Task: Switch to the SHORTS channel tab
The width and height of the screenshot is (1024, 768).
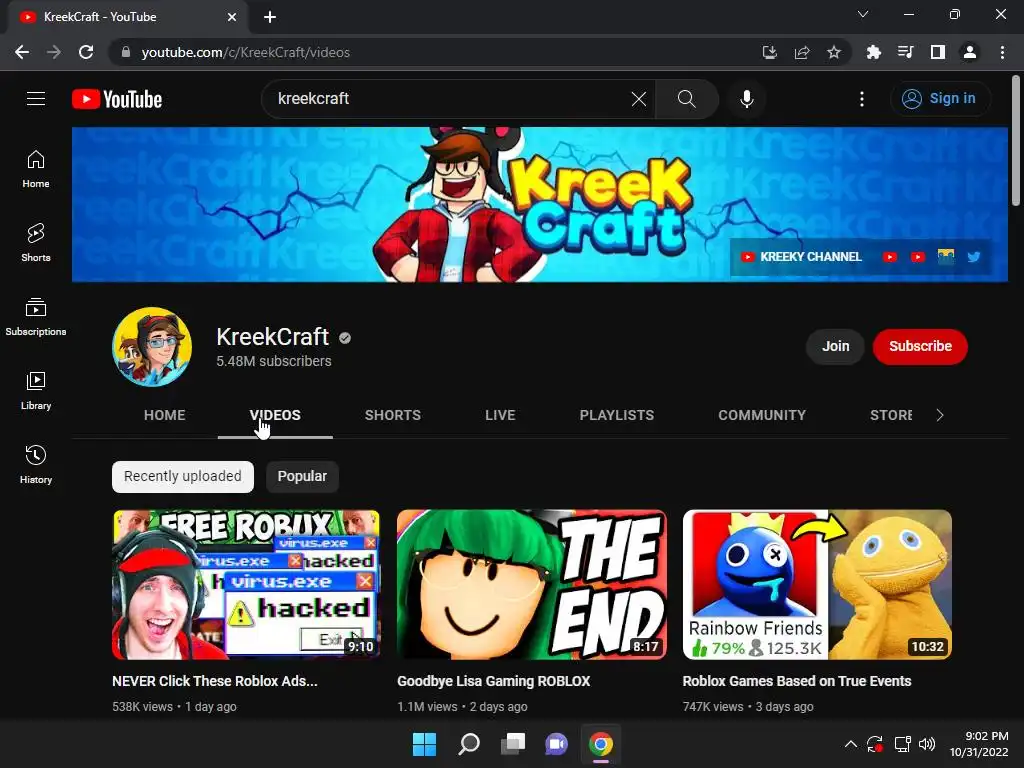Action: (392, 415)
